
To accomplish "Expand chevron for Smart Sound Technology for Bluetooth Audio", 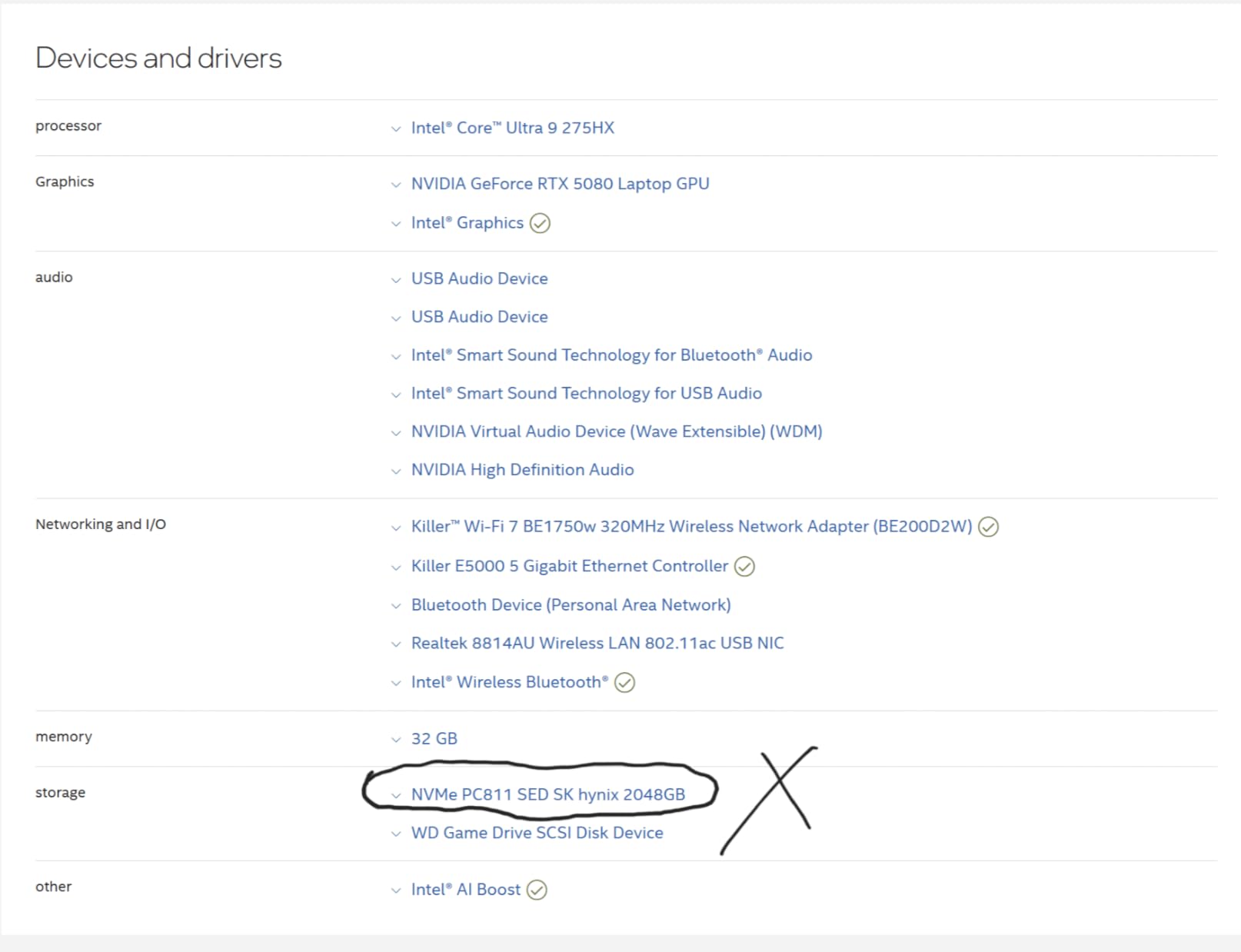I will coord(396,357).
